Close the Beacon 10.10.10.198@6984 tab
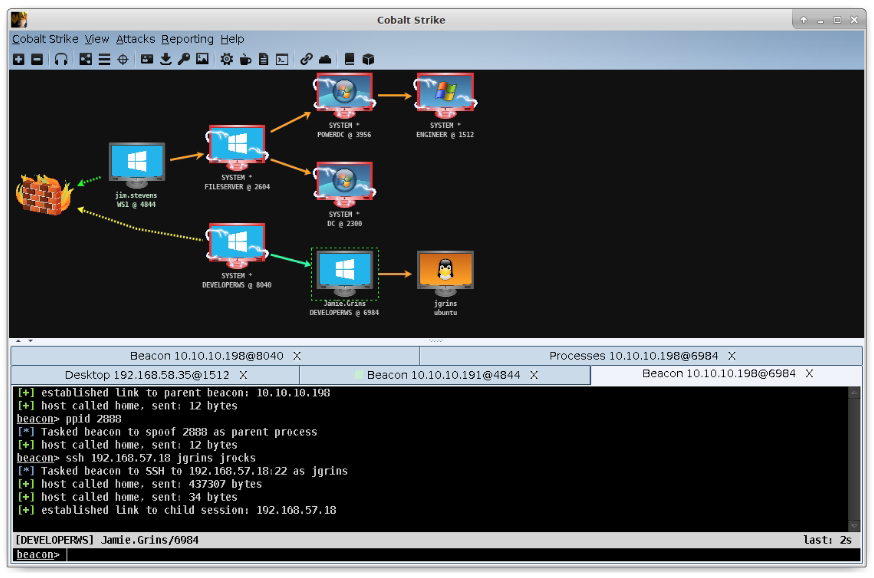This screenshot has width=874, height=578. click(x=809, y=373)
